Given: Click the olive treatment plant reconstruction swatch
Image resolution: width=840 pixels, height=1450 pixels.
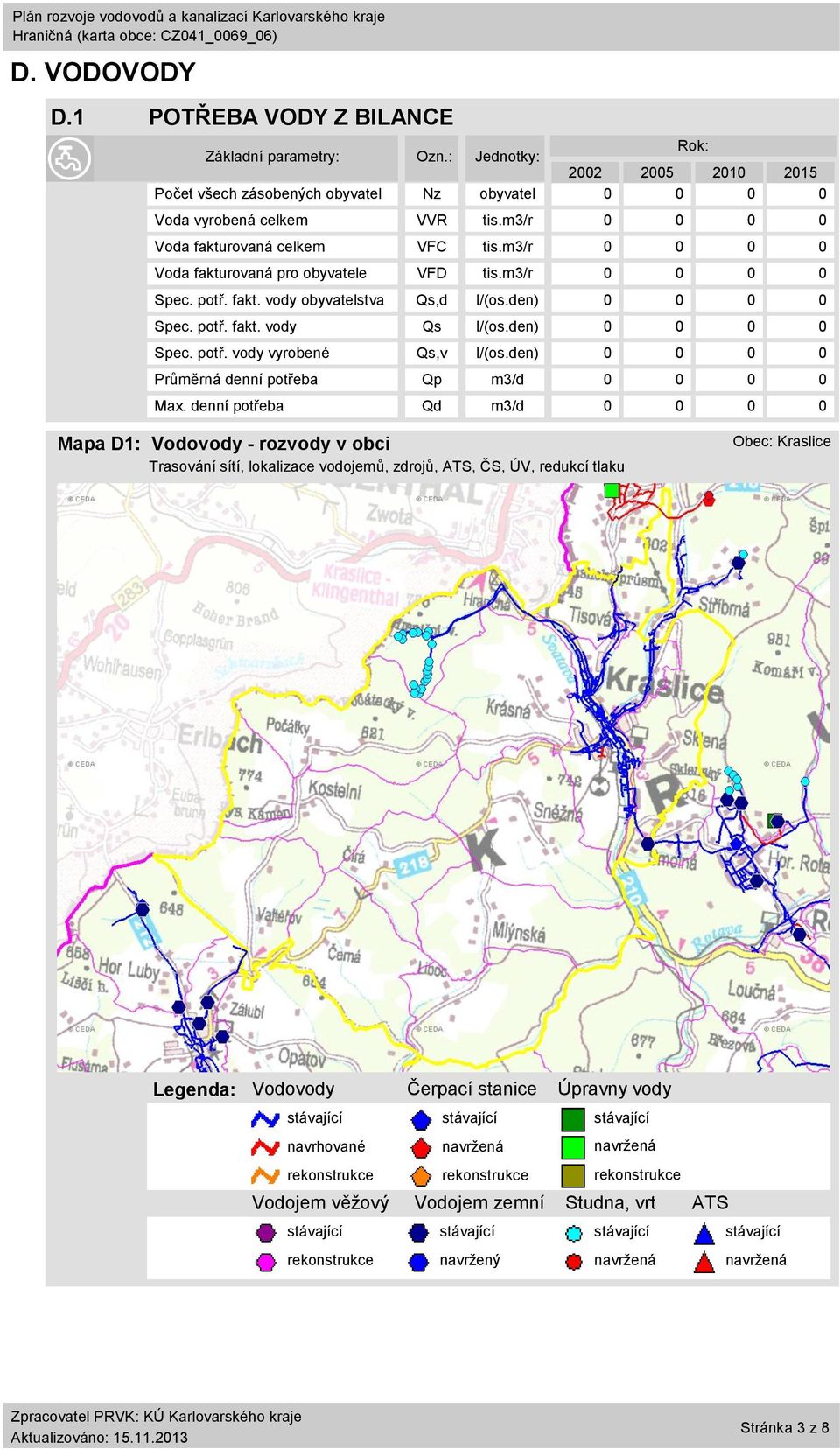Looking at the screenshot, I should (572, 1175).
